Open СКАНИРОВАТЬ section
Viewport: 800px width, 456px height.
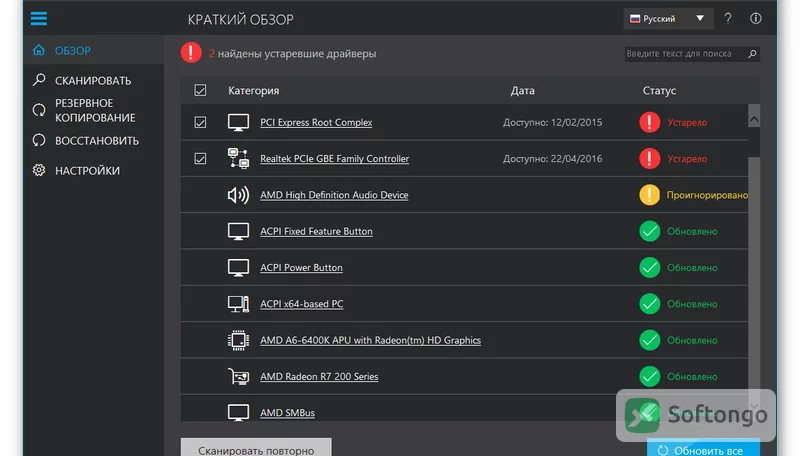tap(93, 81)
